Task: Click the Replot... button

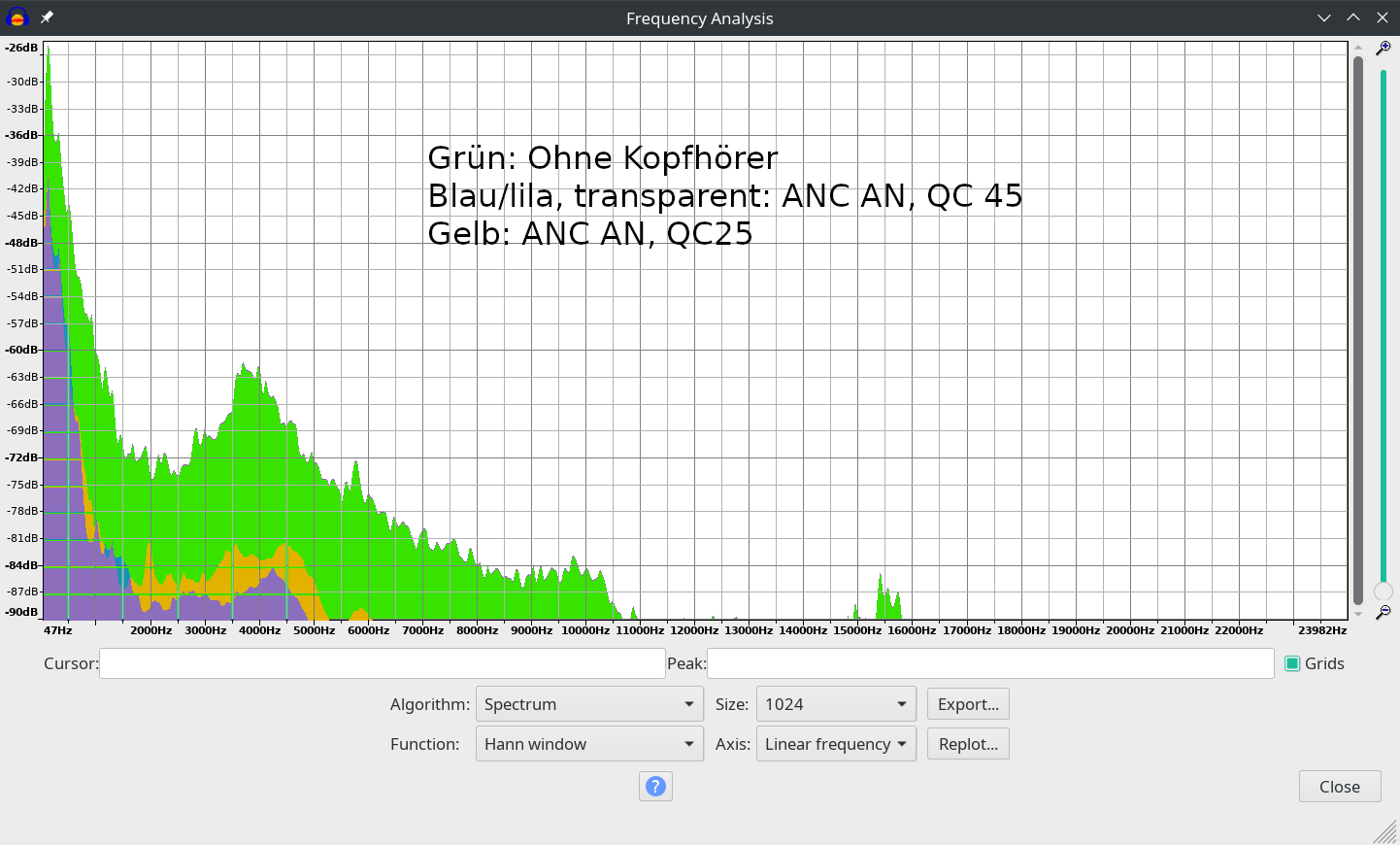Action: point(968,744)
